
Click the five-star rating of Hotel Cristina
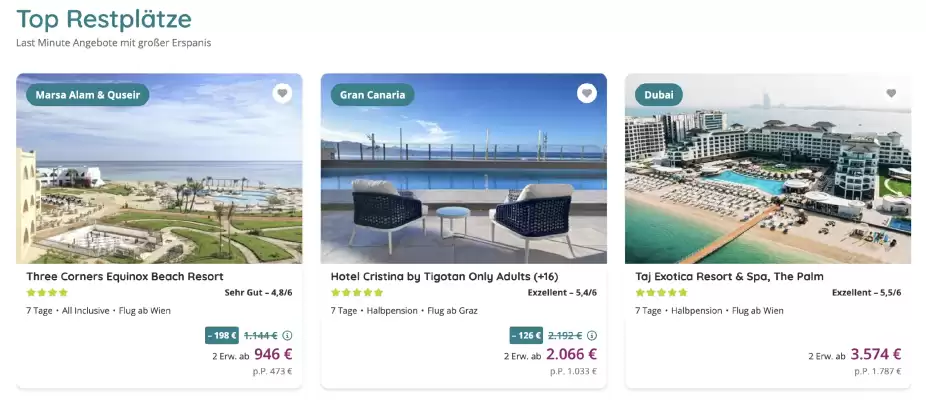pos(357,293)
